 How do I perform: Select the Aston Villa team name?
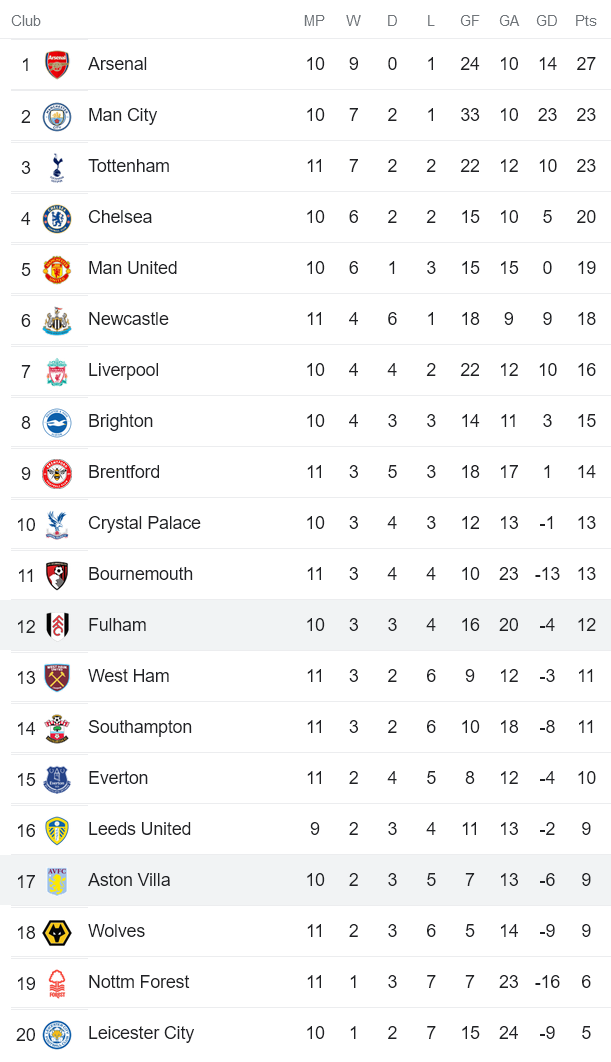coord(129,880)
